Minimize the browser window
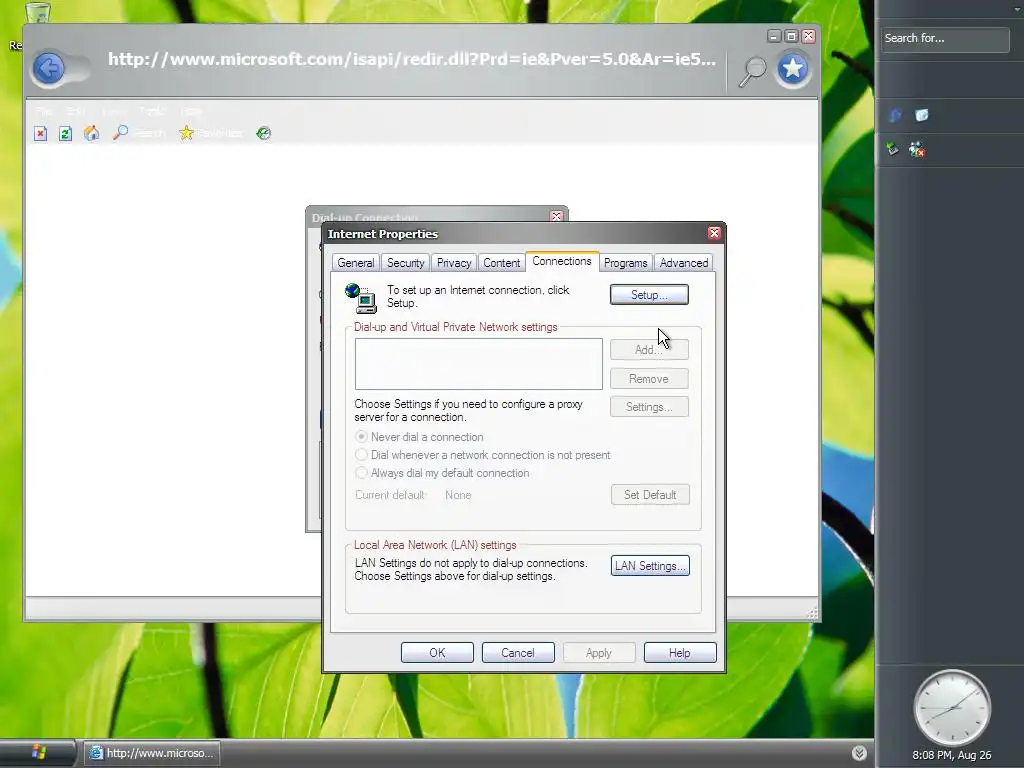The image size is (1024, 768). tap(774, 36)
